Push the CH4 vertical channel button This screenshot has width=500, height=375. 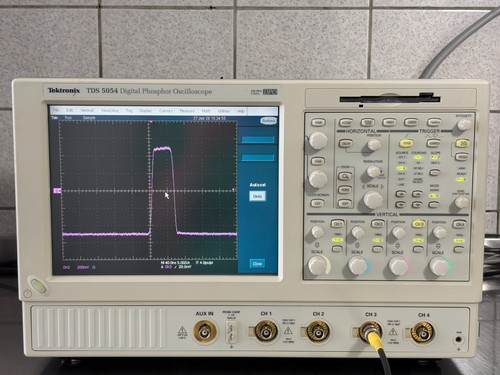459,224
